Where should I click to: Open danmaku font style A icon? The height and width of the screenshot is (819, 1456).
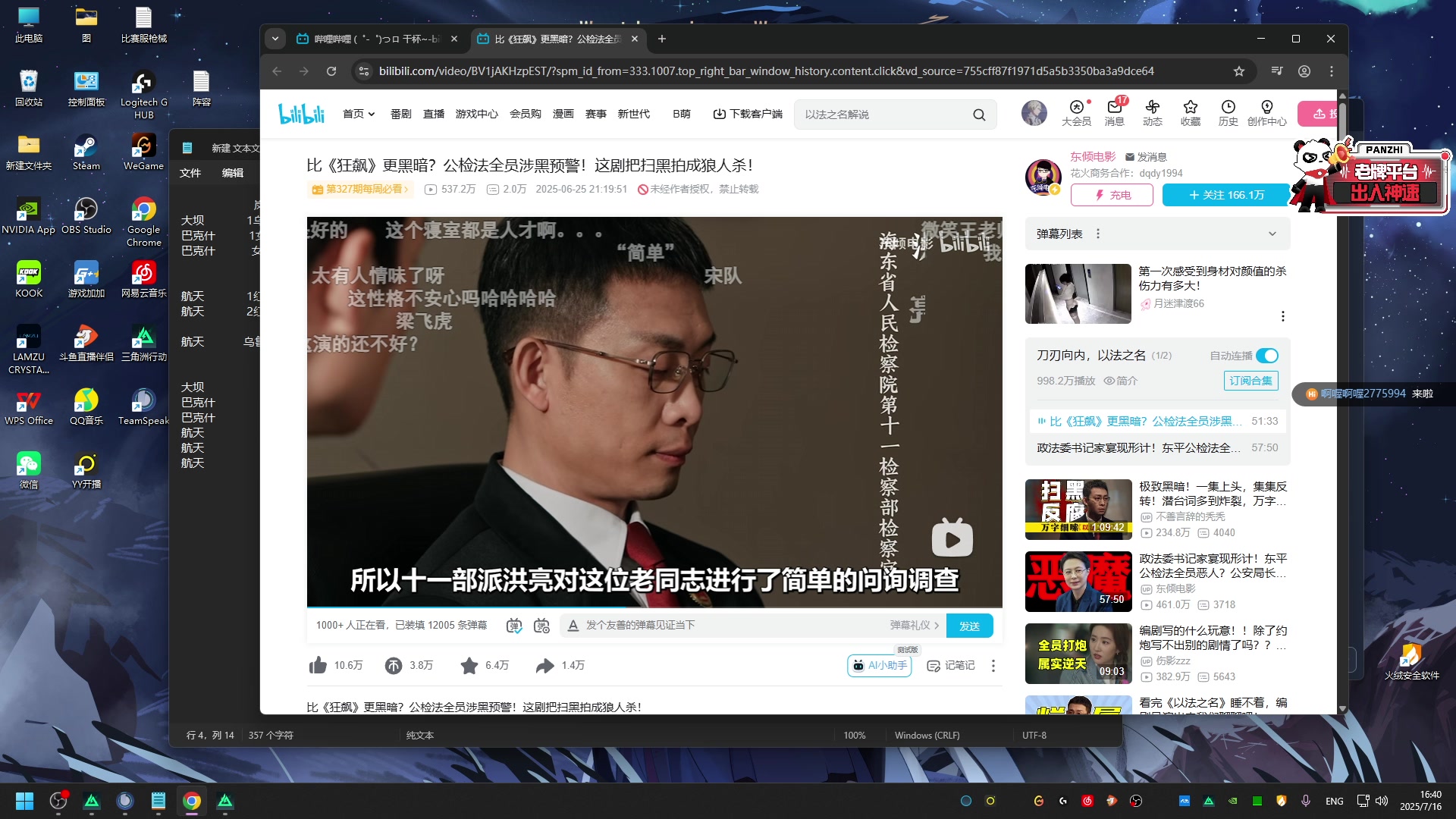coord(573,626)
